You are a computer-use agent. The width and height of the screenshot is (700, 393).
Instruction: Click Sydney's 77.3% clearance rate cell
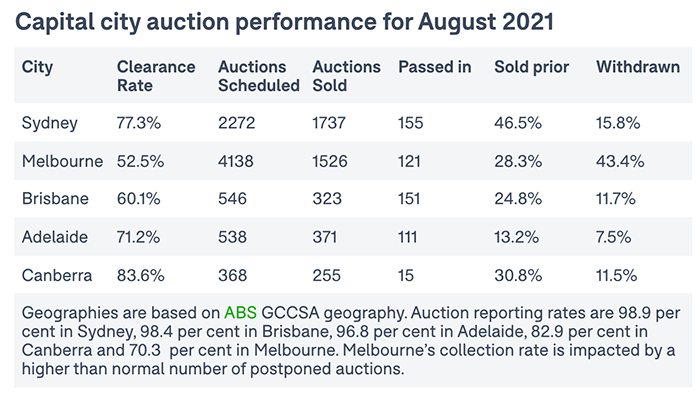click(x=139, y=123)
